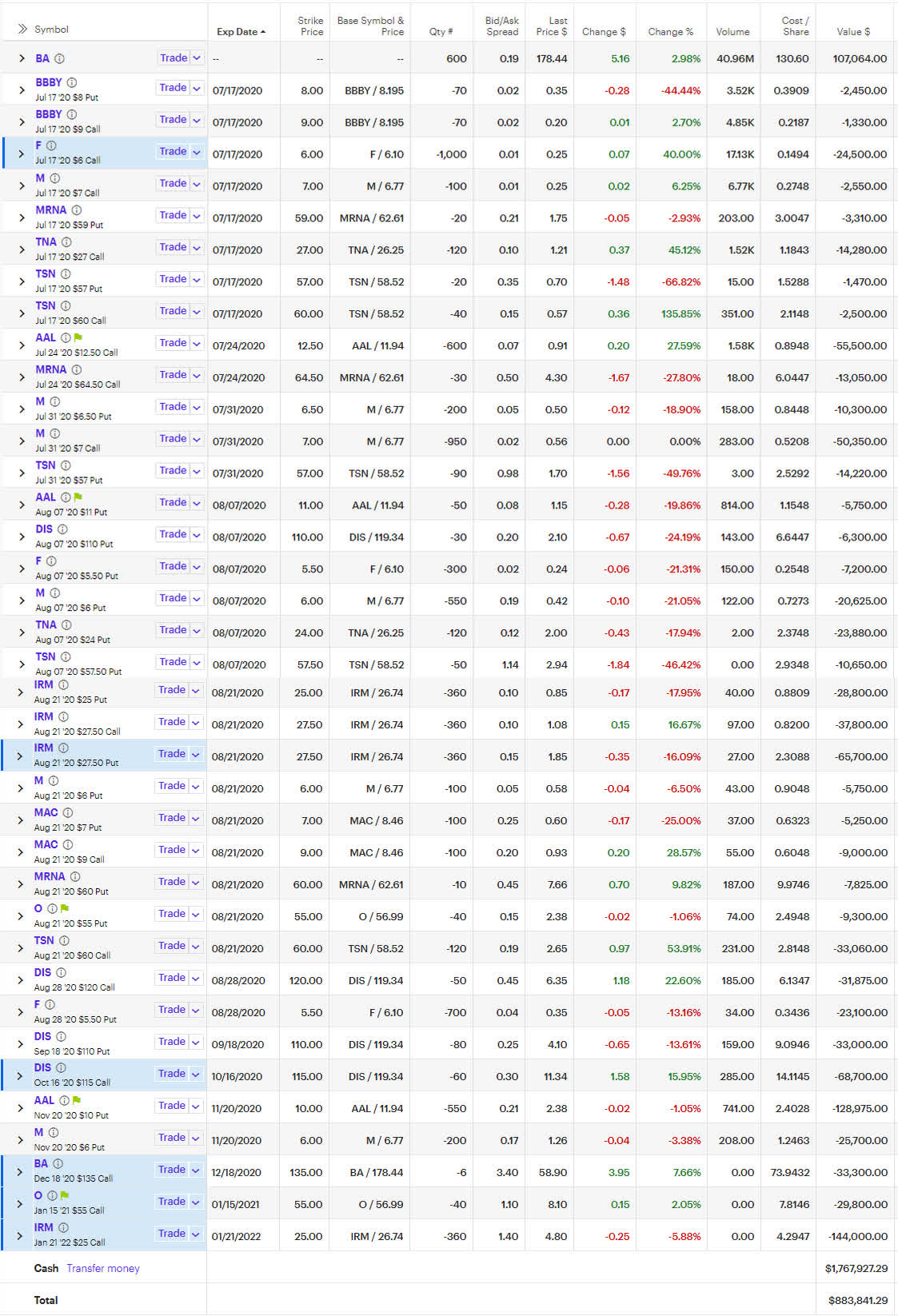Sort by the Qty # column header
898x1316 pixels.
coord(441,32)
